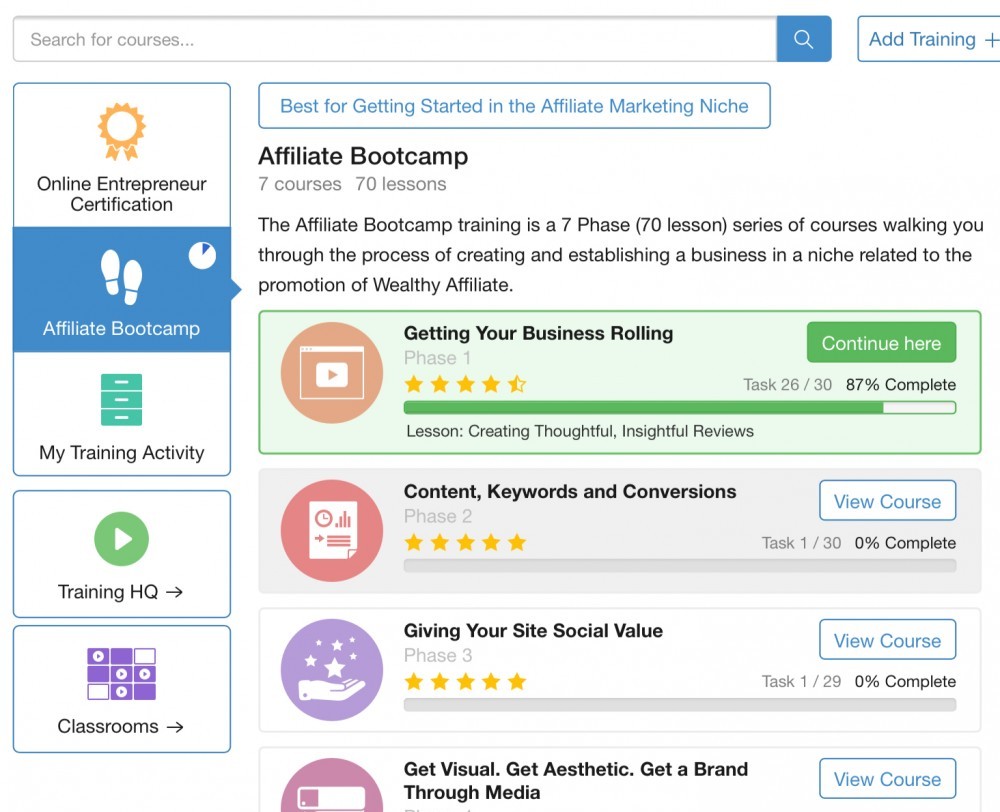
Task: Open the Getting Your Business Rolling video thumbnail
Action: click(332, 373)
